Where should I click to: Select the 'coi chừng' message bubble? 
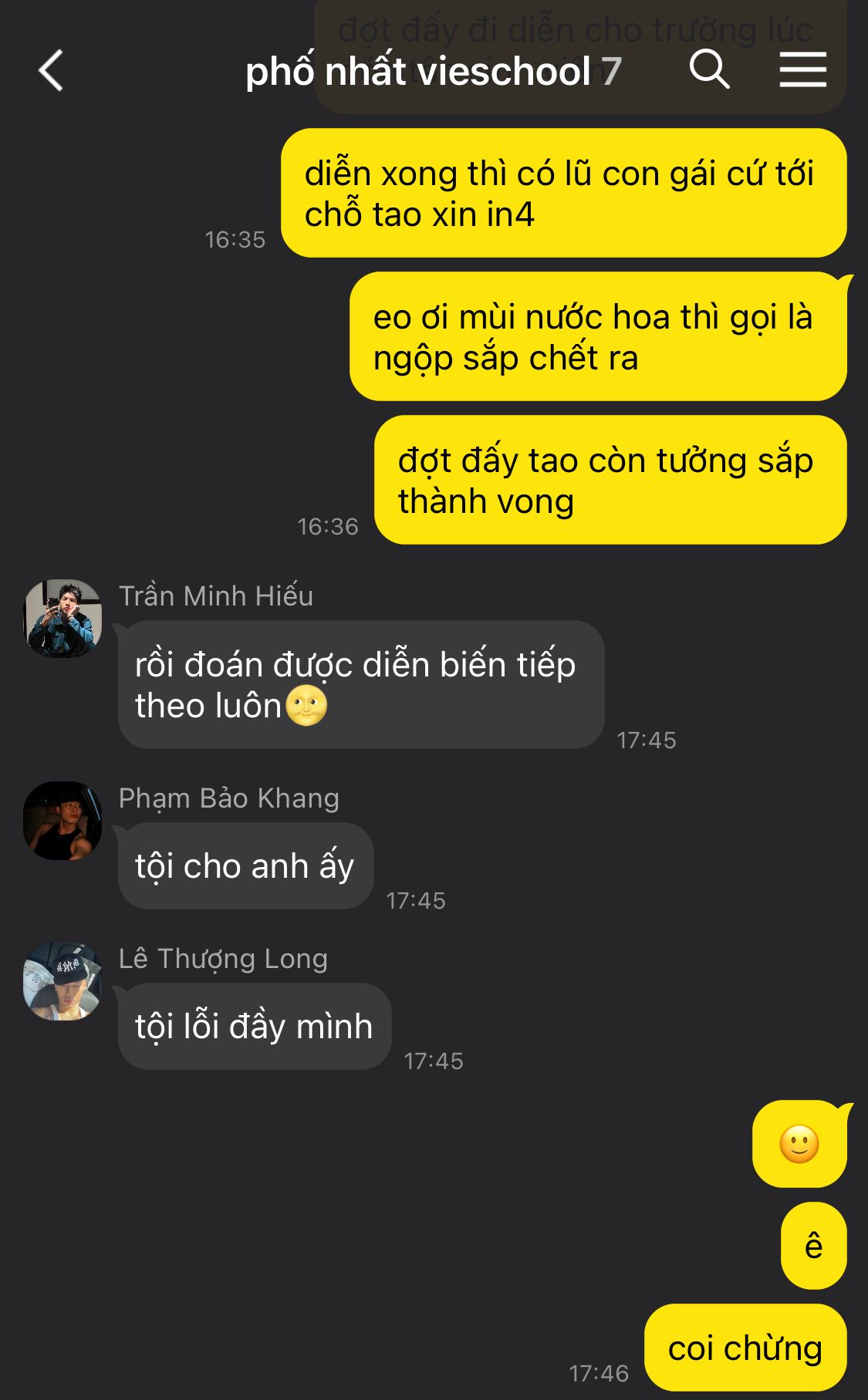pyautogui.click(x=745, y=1348)
